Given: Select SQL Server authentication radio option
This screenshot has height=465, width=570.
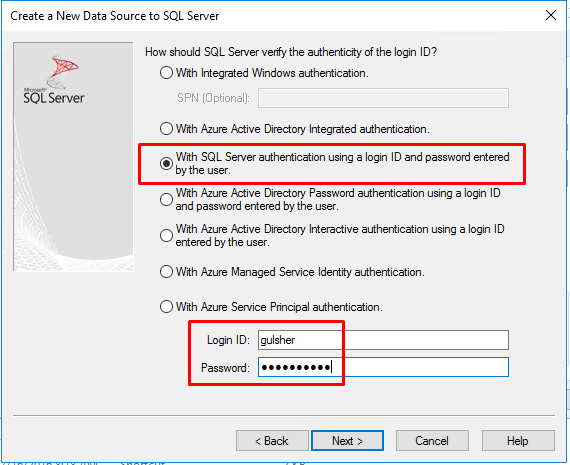Looking at the screenshot, I should point(166,163).
